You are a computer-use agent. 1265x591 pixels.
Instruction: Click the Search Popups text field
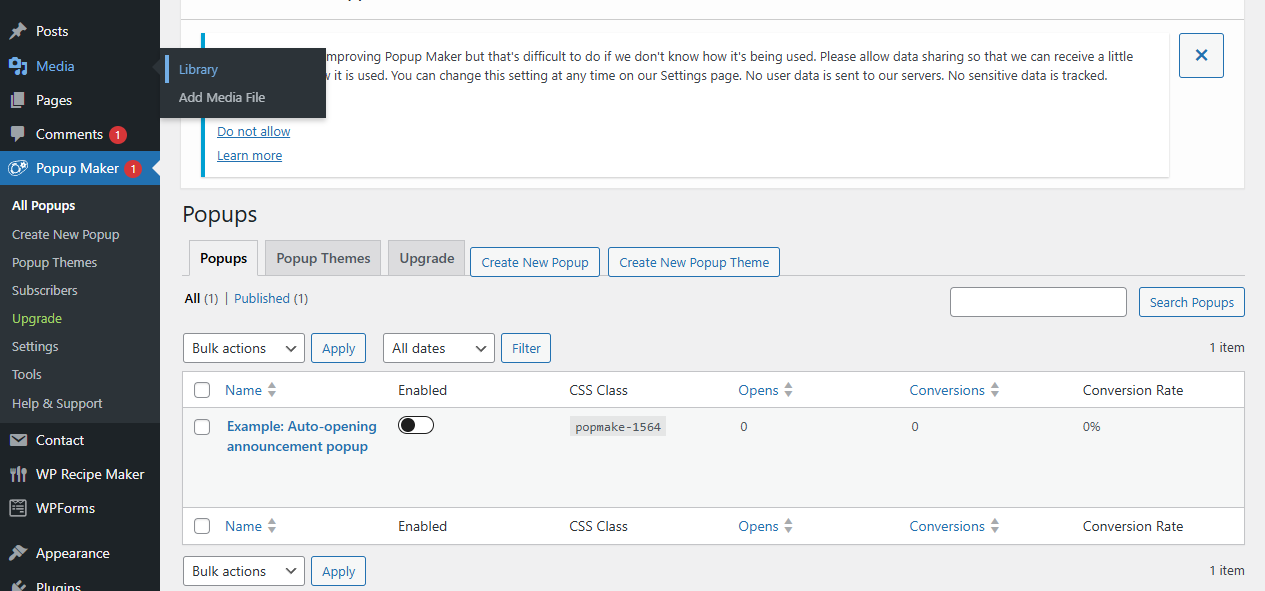1038,302
